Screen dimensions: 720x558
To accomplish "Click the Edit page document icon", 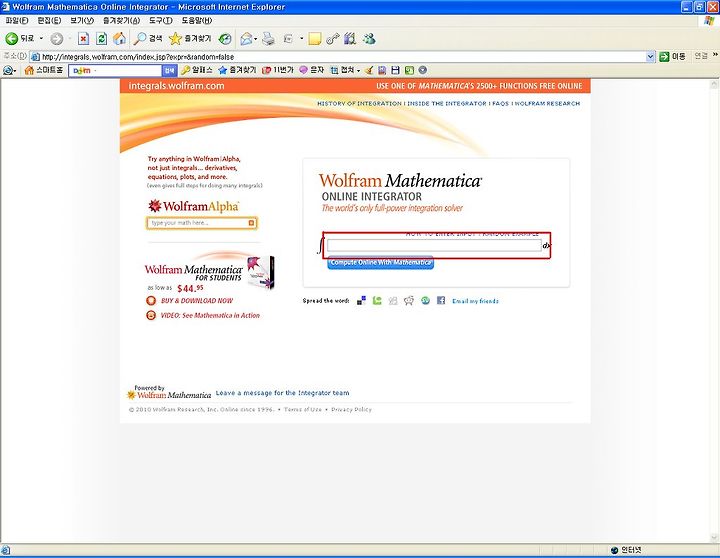I will (288, 39).
